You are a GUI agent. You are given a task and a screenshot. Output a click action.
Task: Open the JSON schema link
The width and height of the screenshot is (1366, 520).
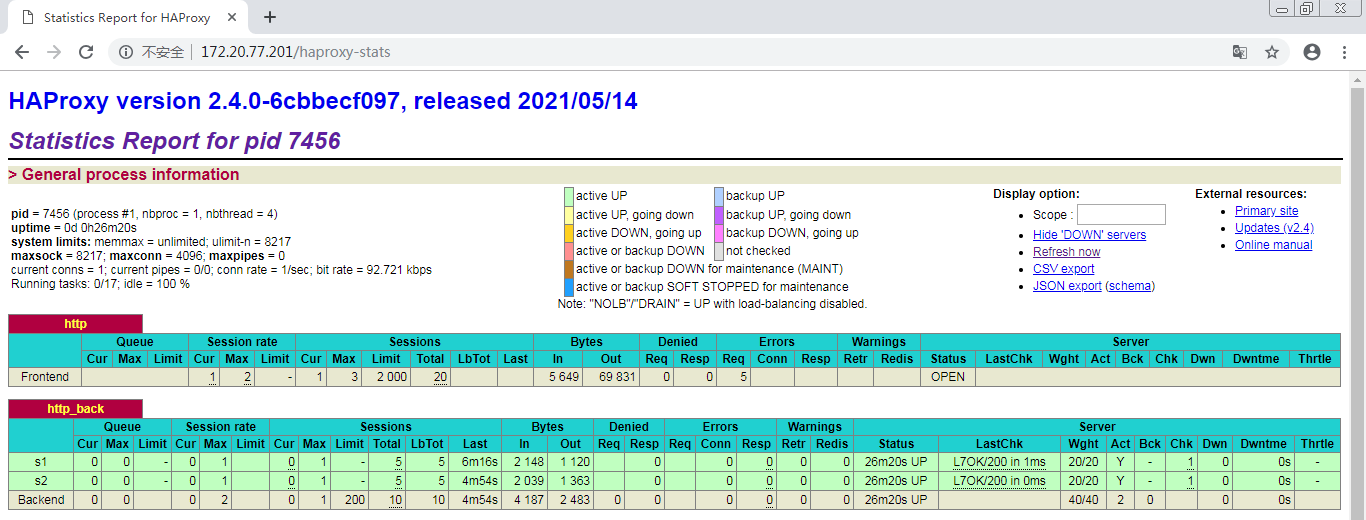(x=1129, y=286)
